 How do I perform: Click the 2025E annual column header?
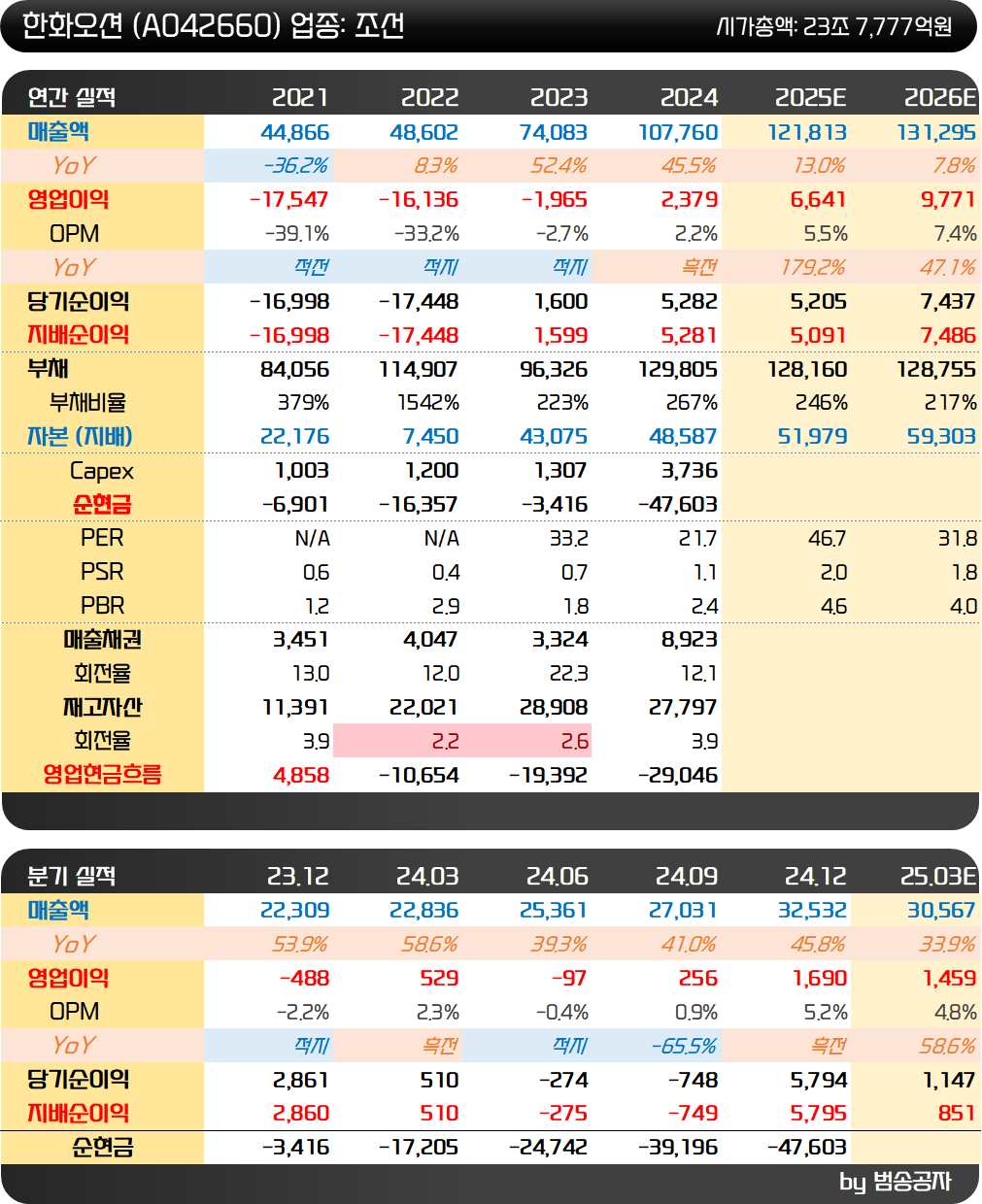(810, 97)
